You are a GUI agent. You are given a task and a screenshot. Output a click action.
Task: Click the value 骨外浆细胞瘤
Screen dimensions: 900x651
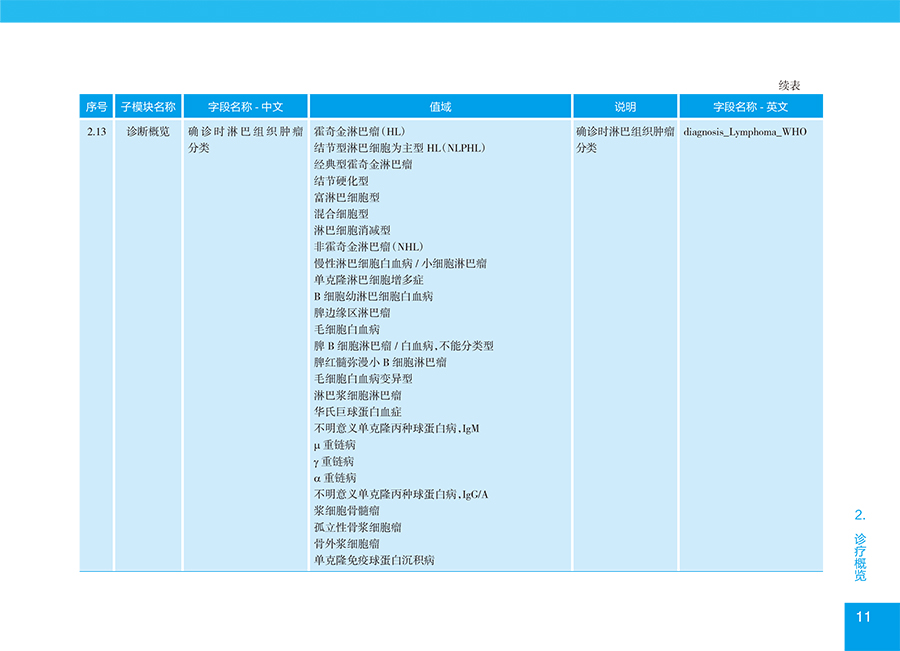tap(347, 544)
